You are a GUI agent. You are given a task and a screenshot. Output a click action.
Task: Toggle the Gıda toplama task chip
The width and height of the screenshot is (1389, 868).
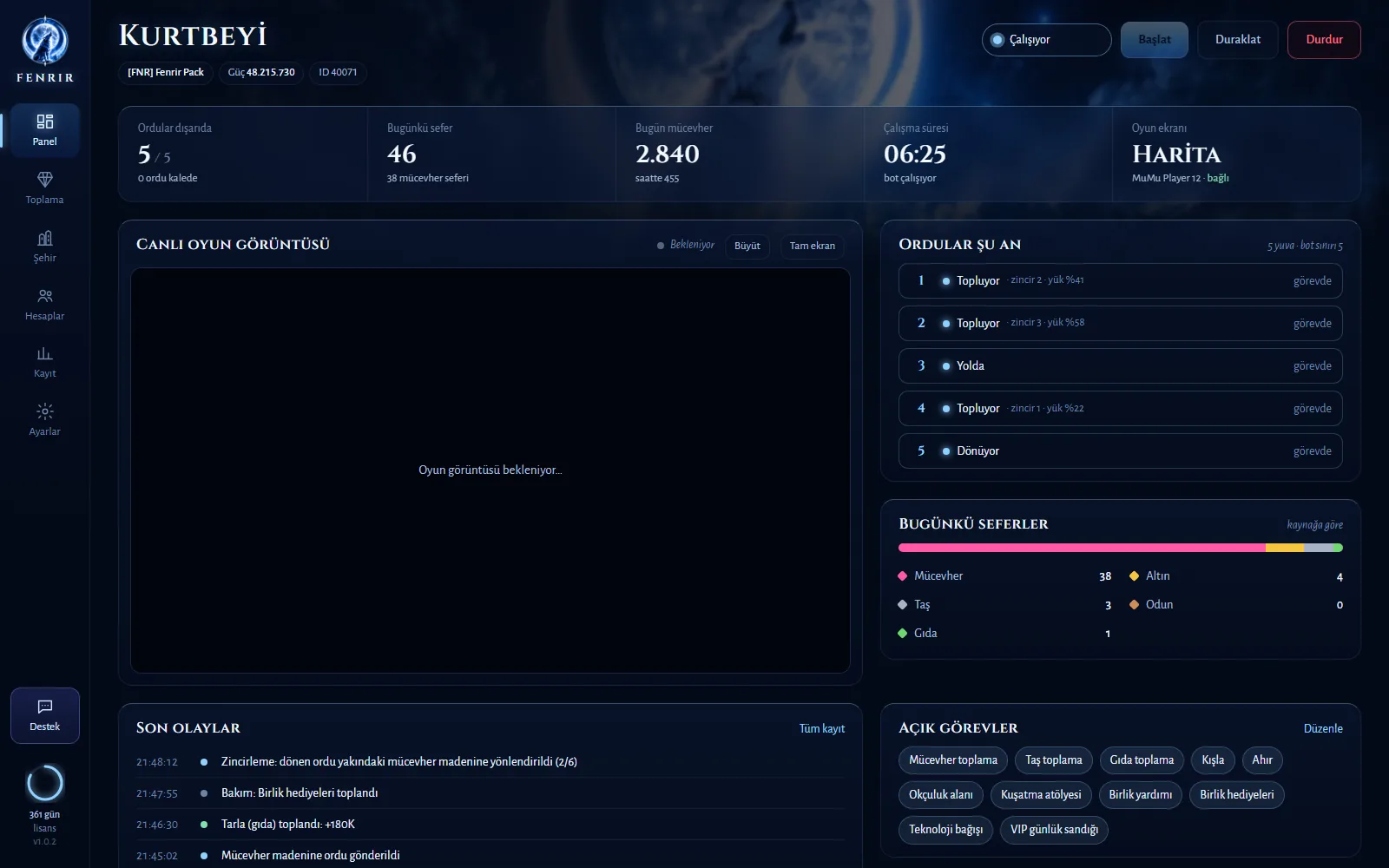[x=1142, y=760]
